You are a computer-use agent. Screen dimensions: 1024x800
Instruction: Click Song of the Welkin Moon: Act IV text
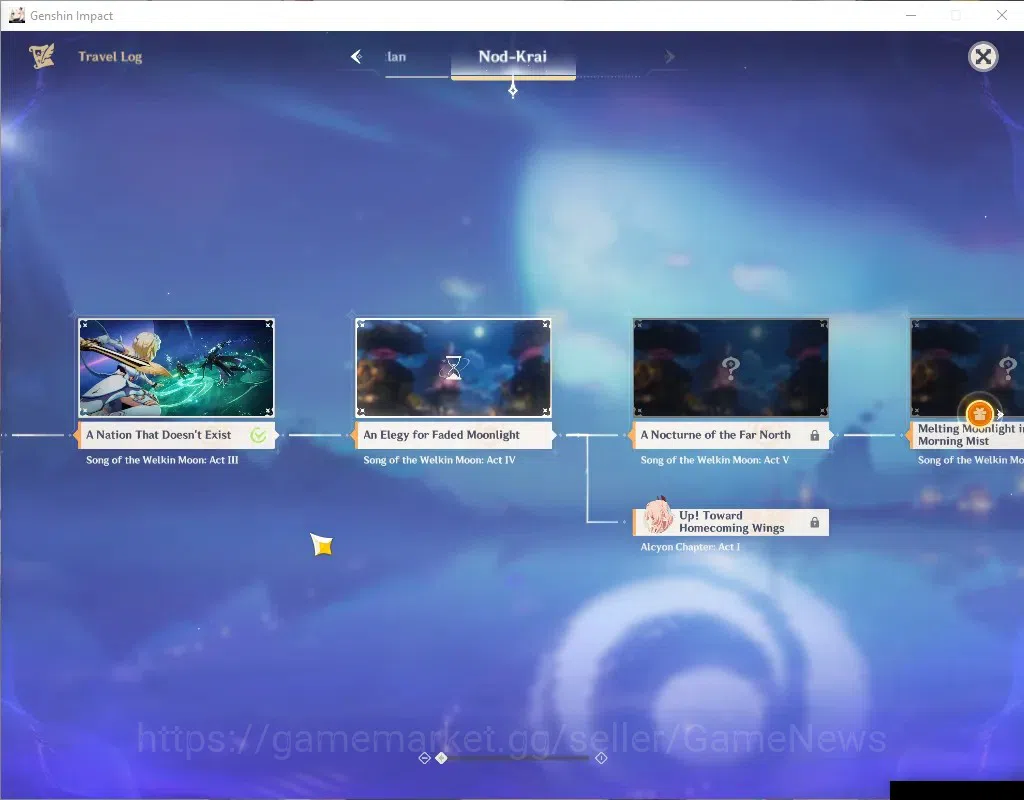click(x=439, y=460)
